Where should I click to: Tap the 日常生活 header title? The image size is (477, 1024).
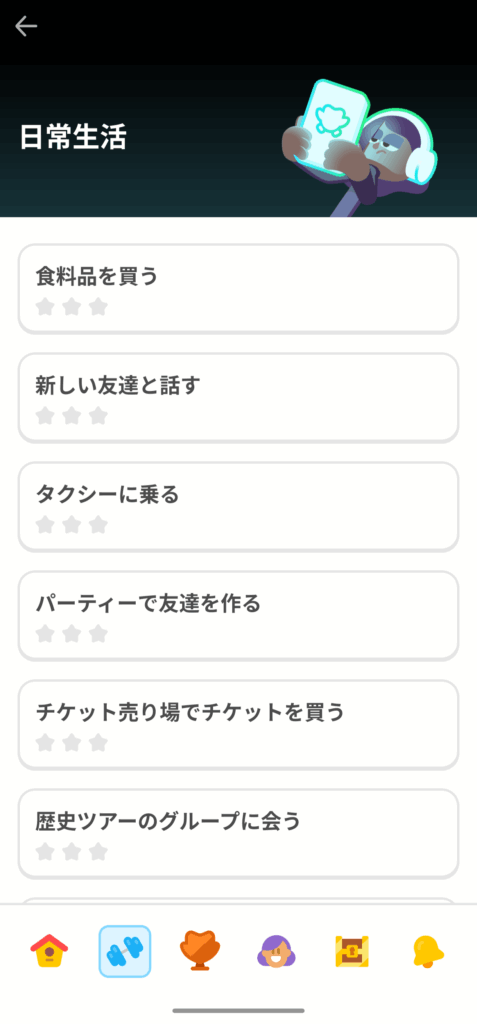(x=73, y=137)
